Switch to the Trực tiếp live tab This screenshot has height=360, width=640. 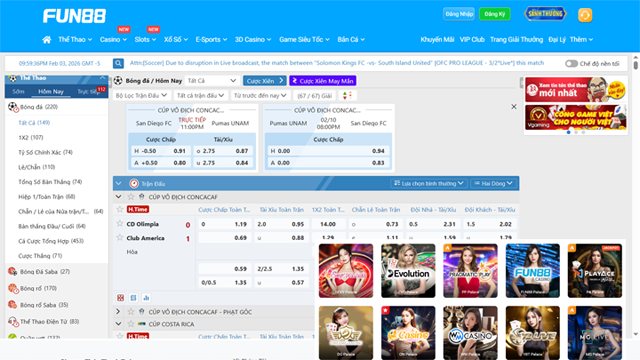click(x=89, y=91)
